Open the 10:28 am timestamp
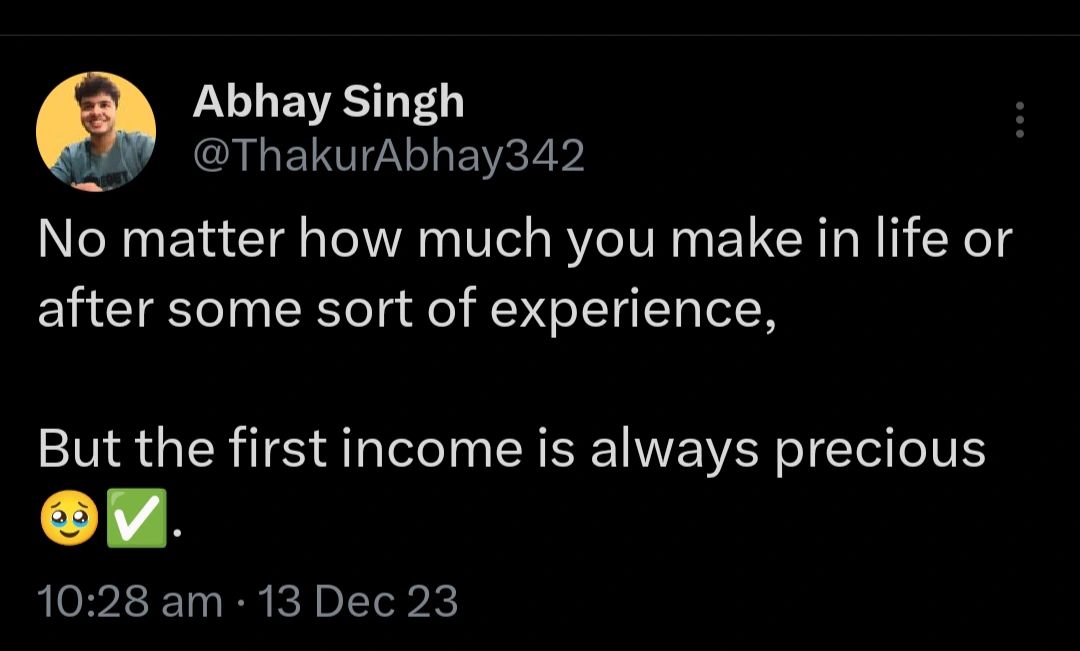 130,602
